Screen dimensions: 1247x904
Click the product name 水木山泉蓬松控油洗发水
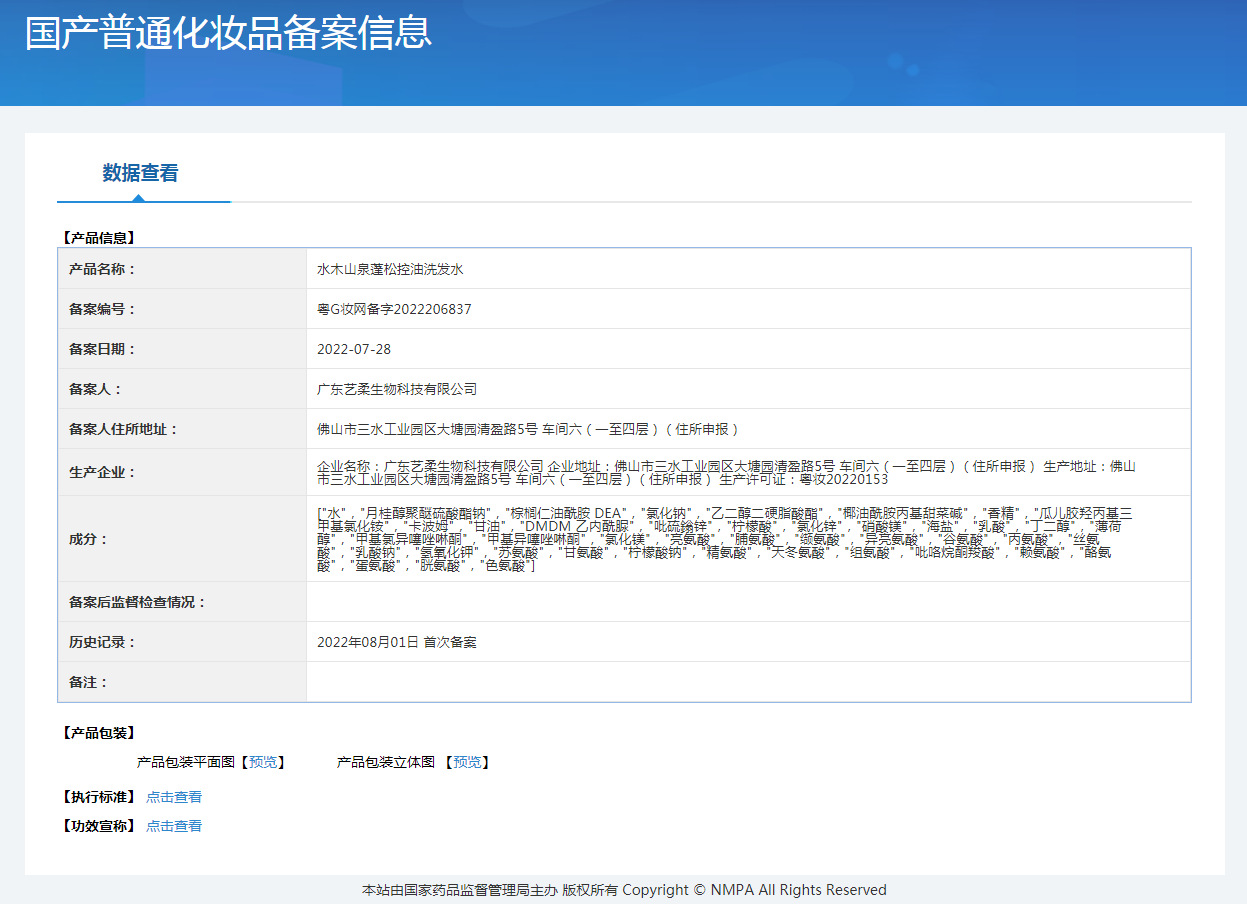click(390, 269)
